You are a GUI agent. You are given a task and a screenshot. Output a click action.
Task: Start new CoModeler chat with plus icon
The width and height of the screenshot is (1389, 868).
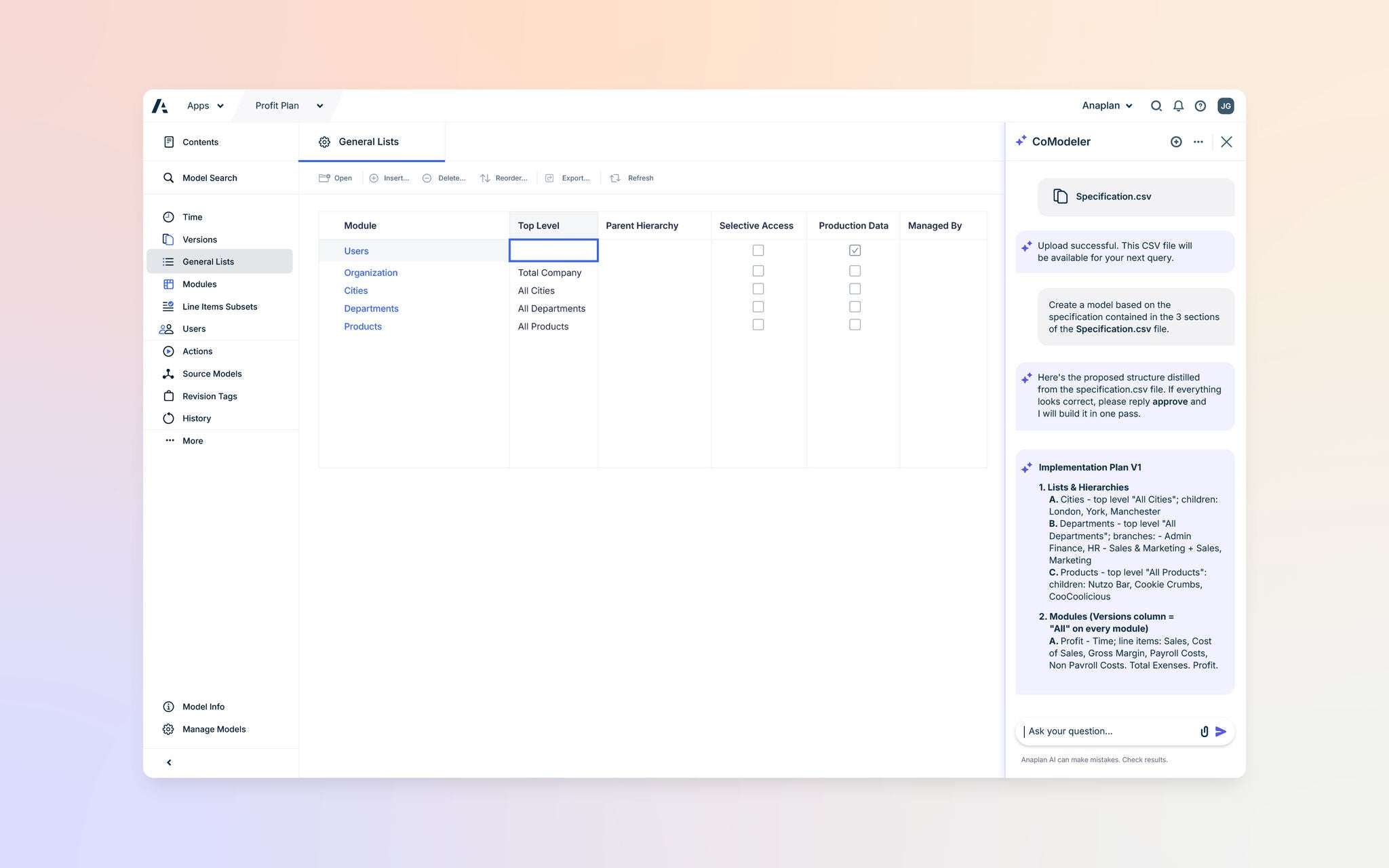tap(1176, 142)
